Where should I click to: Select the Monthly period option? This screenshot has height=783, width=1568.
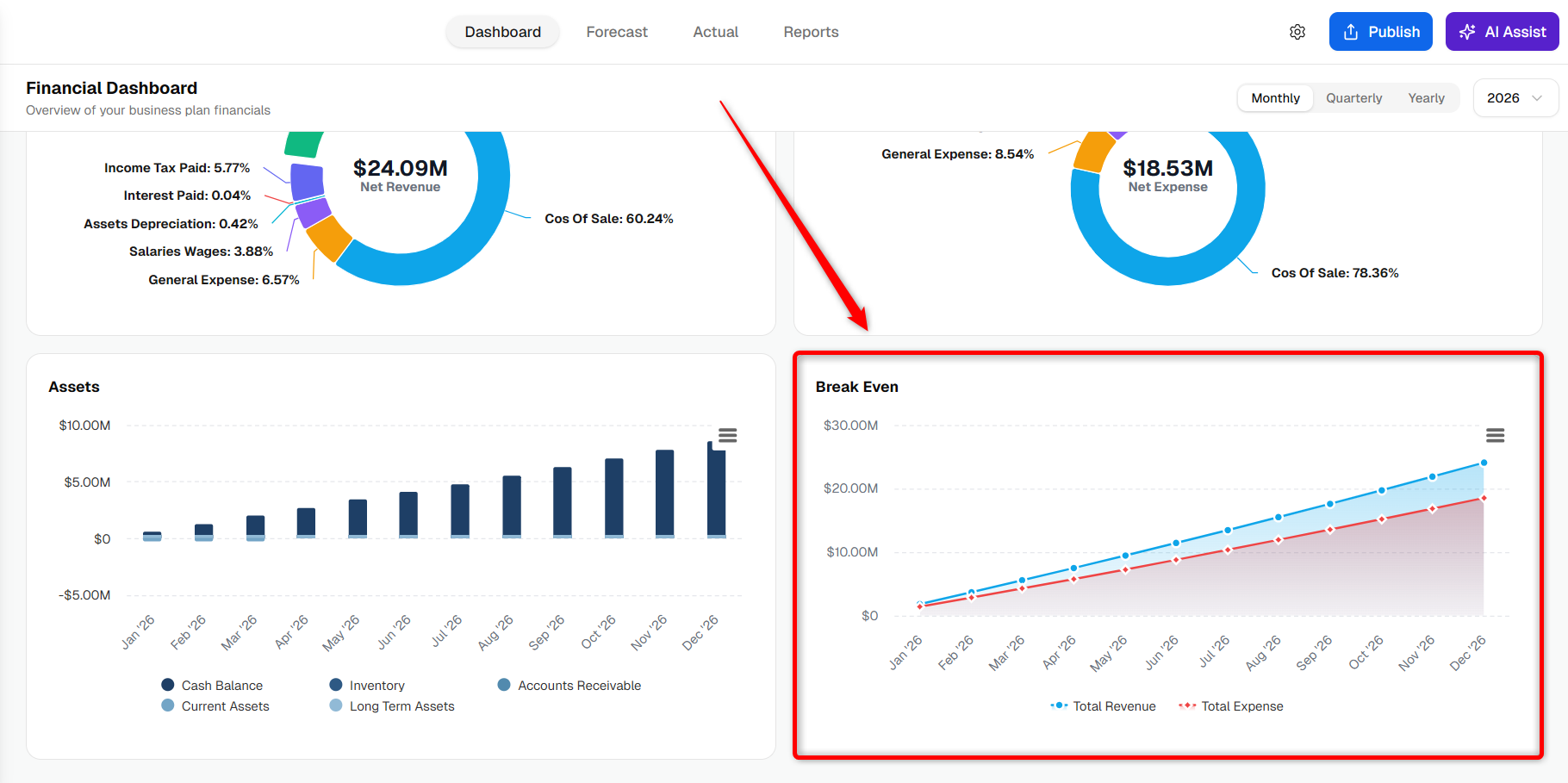pyautogui.click(x=1275, y=98)
